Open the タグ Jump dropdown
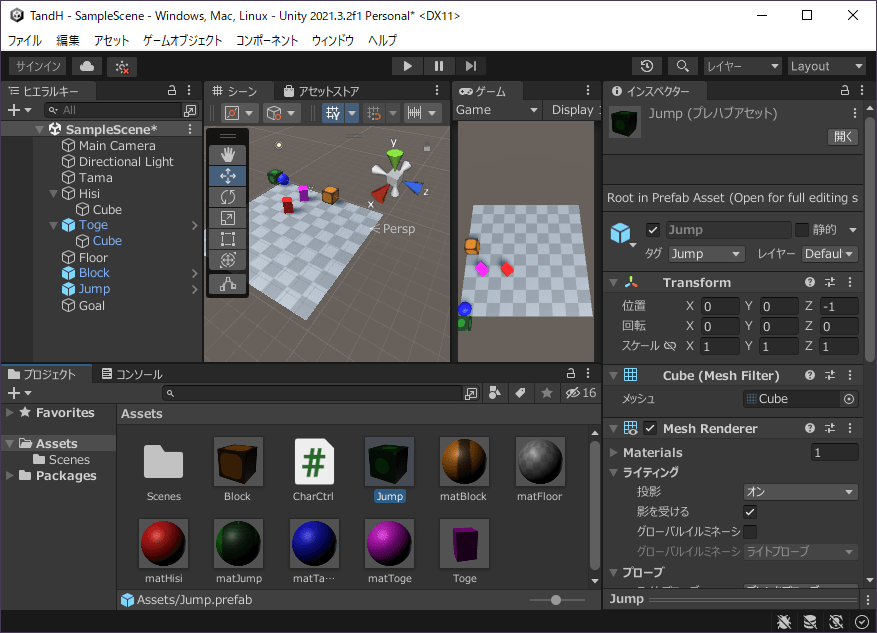The width and height of the screenshot is (877, 633). pyautogui.click(x=706, y=254)
